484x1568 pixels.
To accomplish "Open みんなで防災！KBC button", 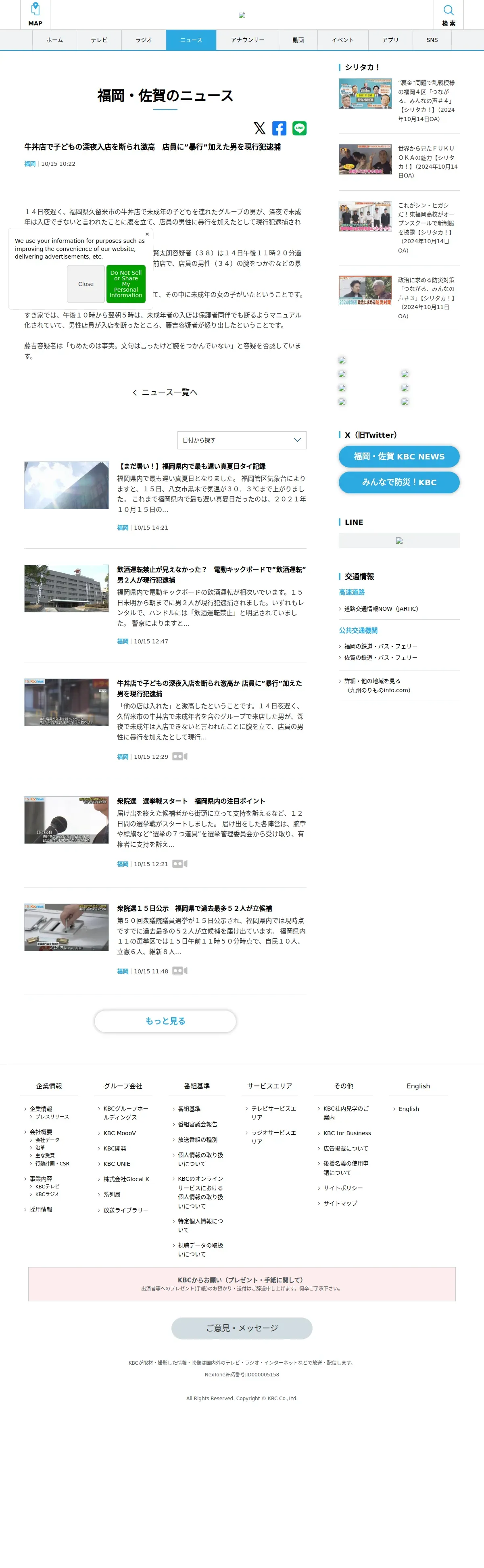I will click(x=399, y=482).
